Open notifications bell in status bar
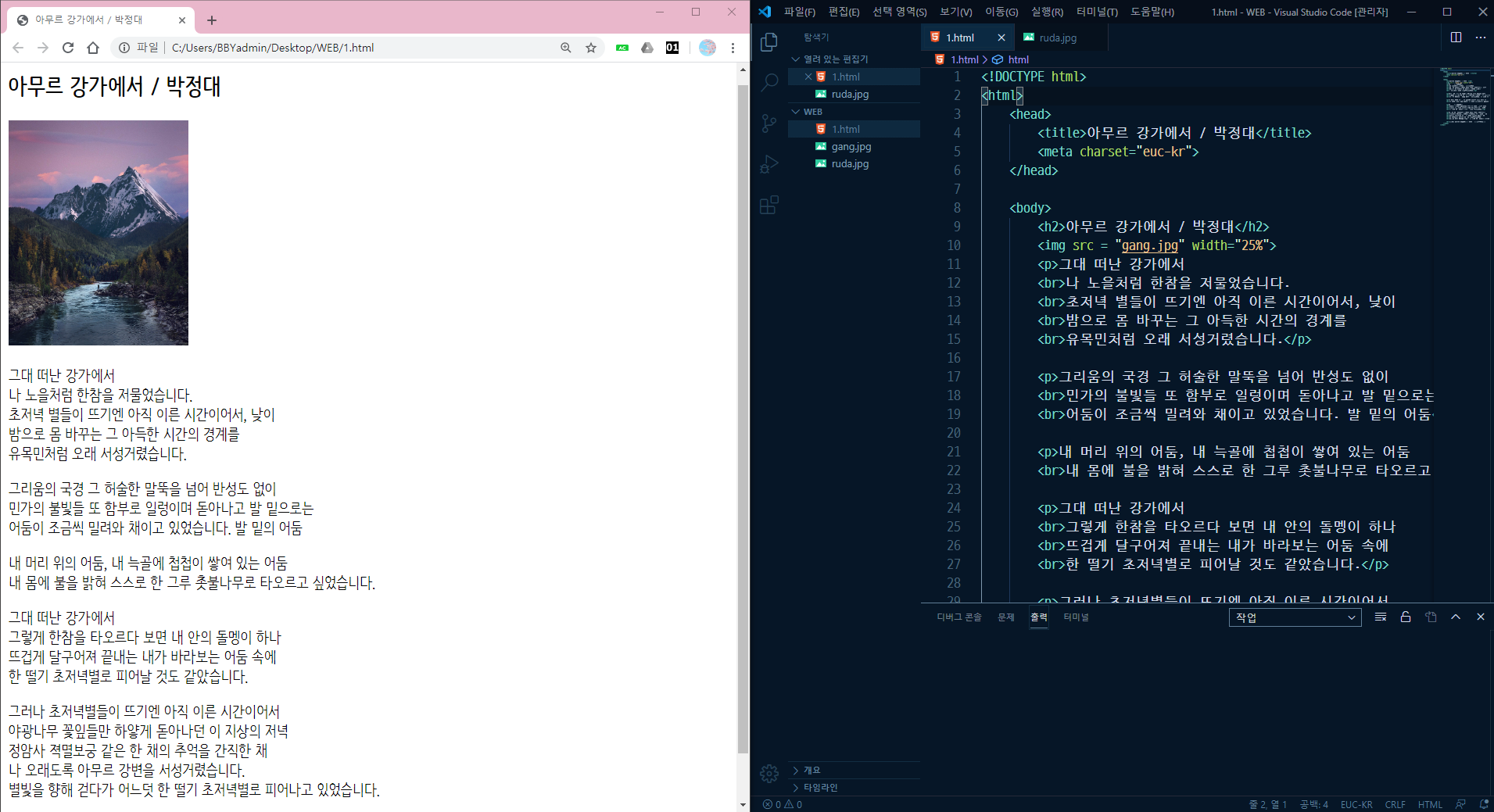 coord(1483,804)
